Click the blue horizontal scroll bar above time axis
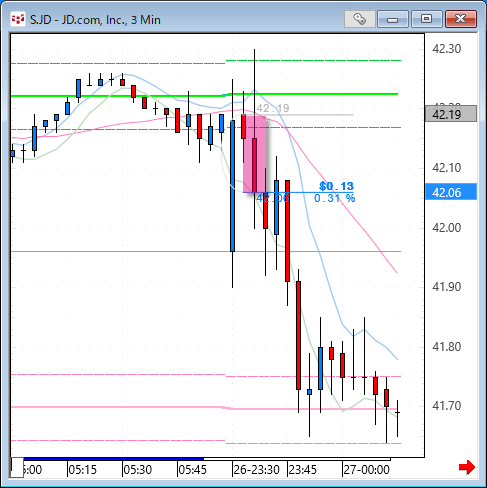 pyautogui.click(x=114, y=459)
